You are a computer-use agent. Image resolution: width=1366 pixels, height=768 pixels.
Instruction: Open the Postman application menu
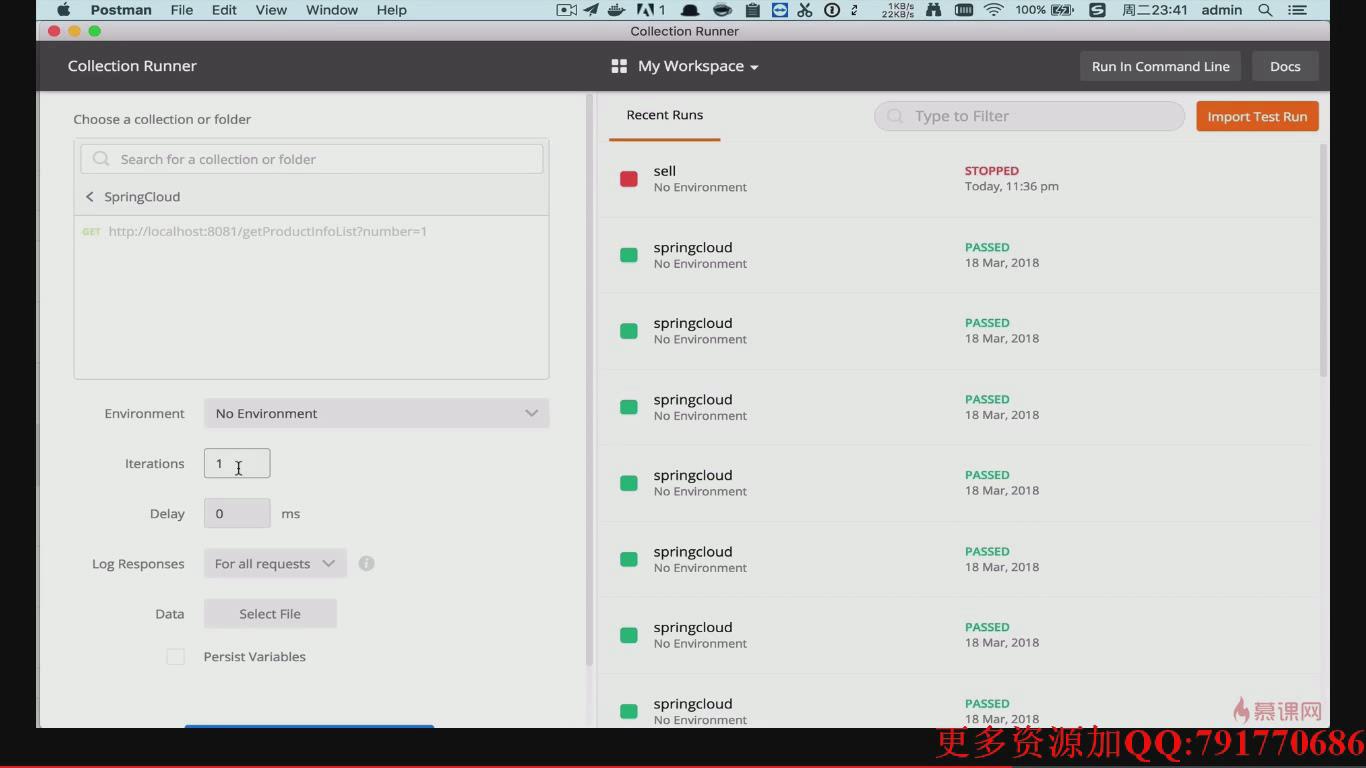pos(121,10)
